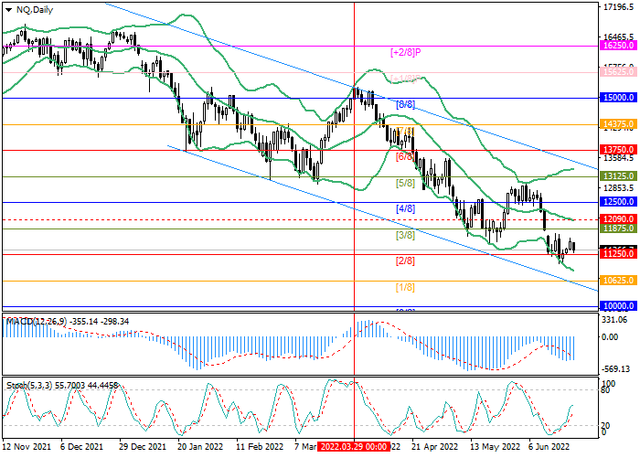This screenshot has height=457, width=640.
Task: Select the 331.06 MACD scale value
Action: (x=616, y=320)
